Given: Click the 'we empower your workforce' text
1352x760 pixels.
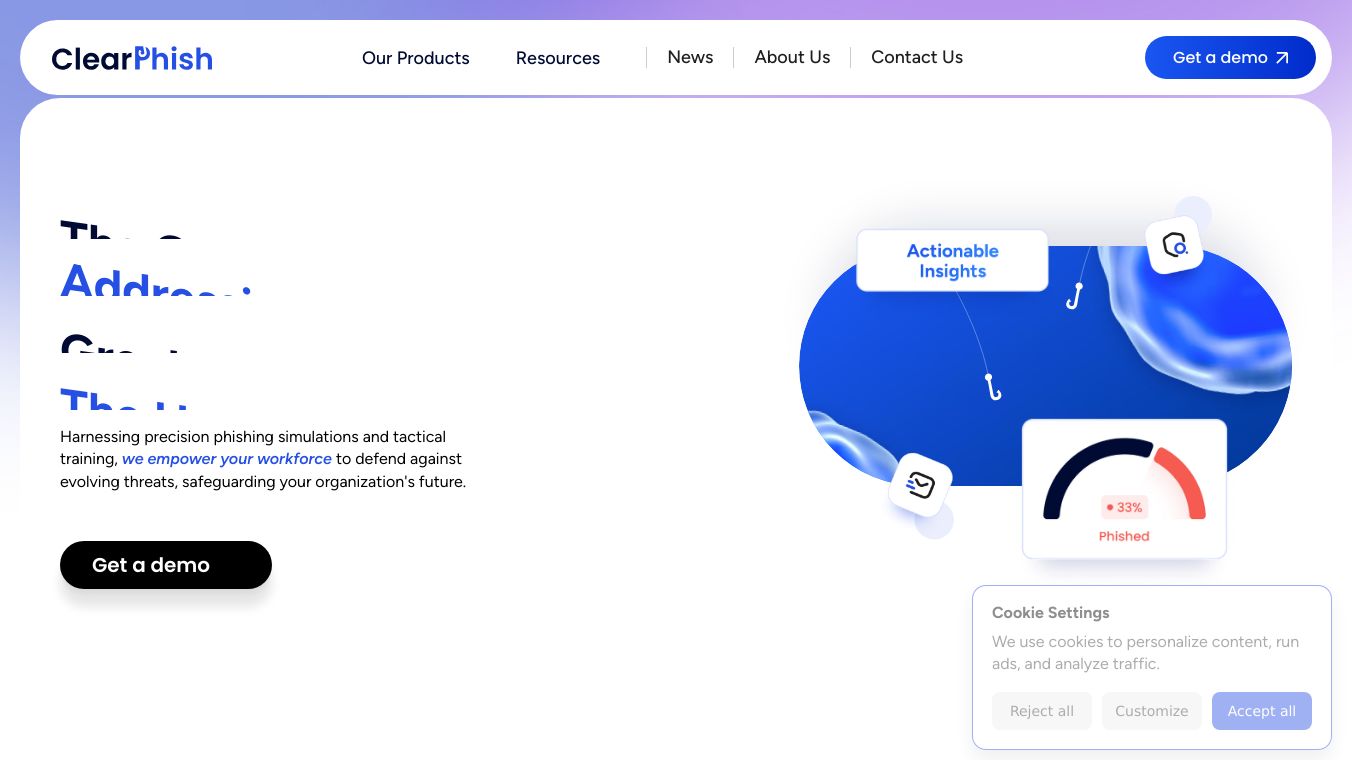Looking at the screenshot, I should 227,459.
